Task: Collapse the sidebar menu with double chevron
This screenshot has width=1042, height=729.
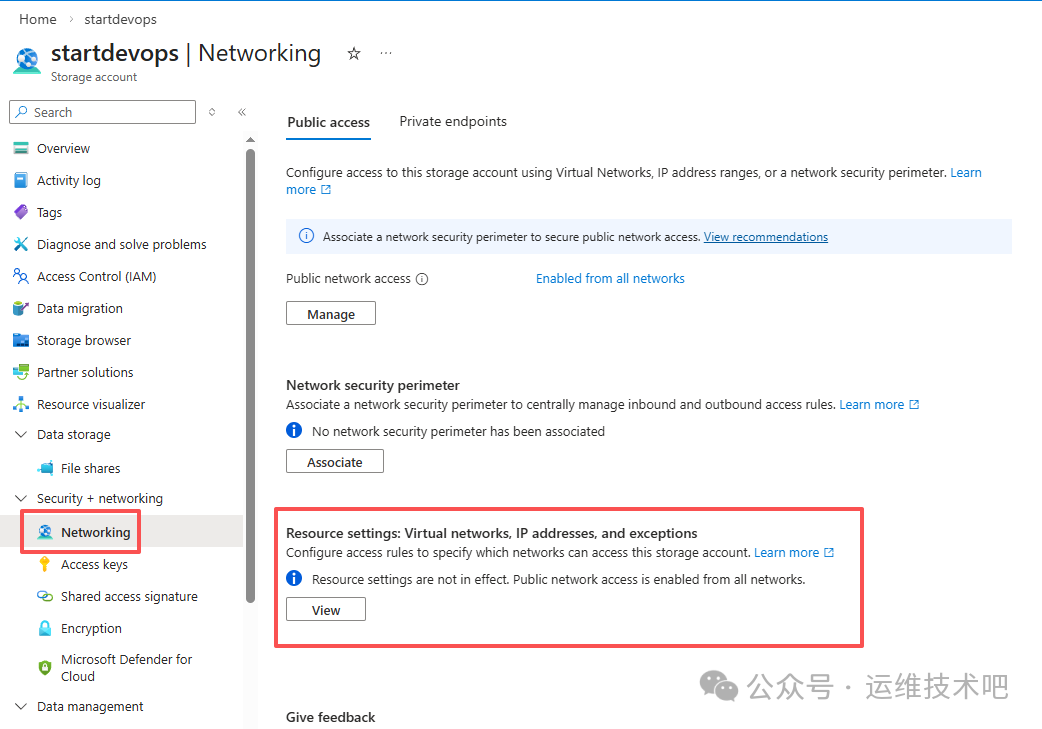Action: (x=242, y=112)
